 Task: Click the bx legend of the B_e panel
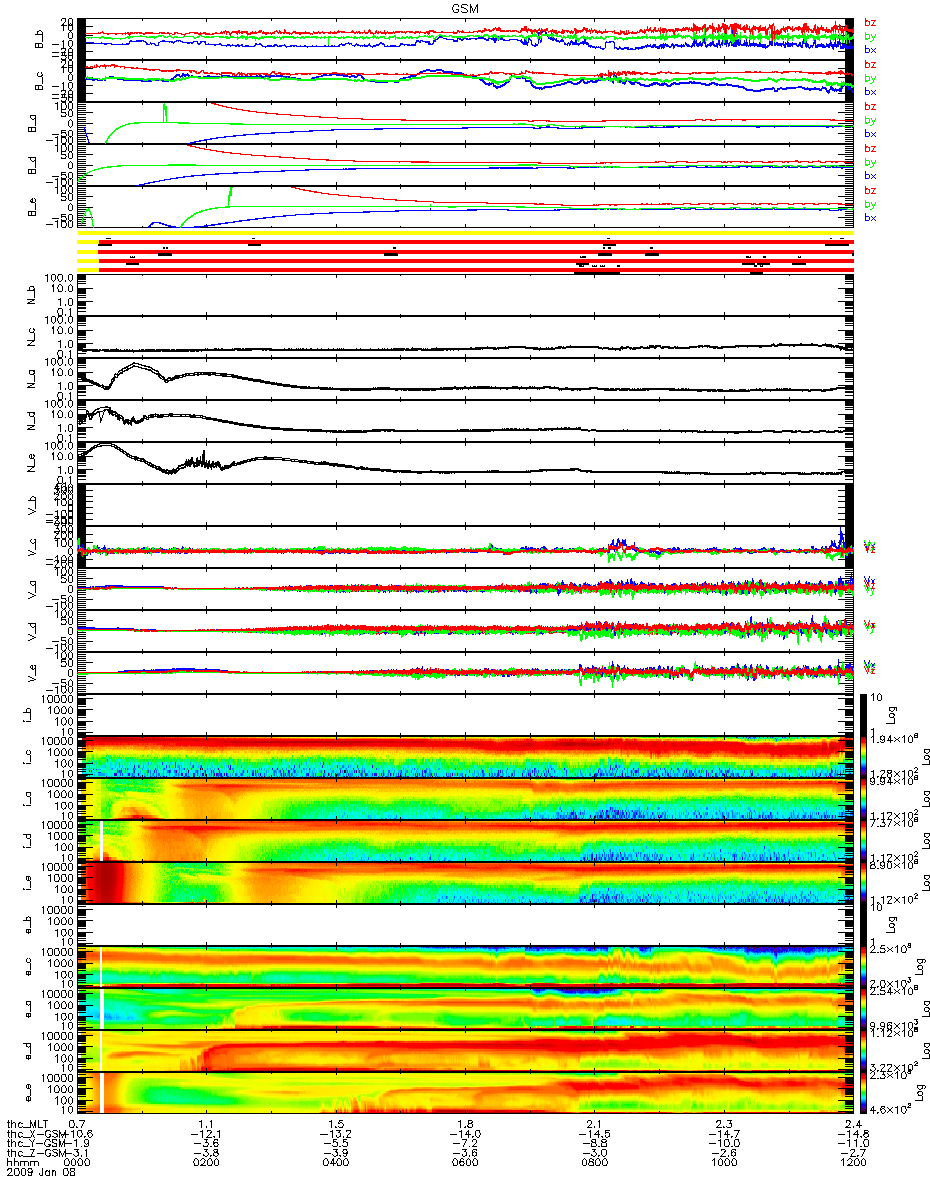point(870,217)
